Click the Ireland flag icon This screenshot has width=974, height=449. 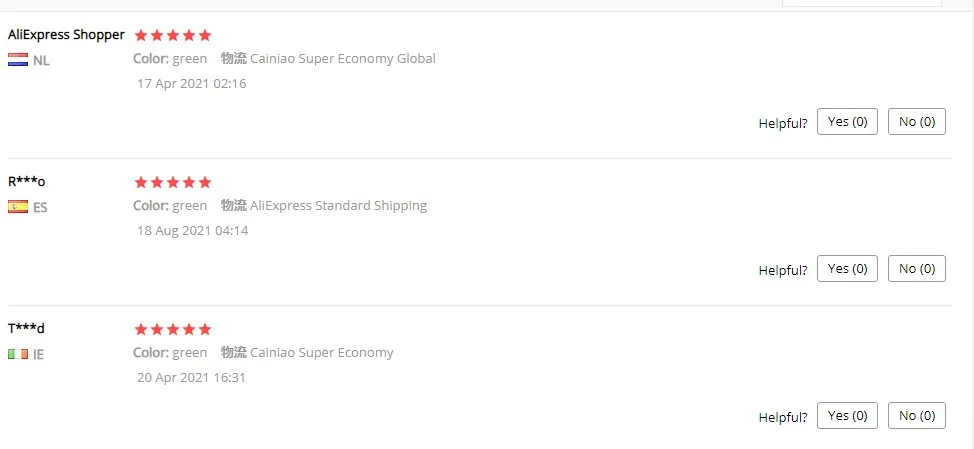(x=18, y=354)
